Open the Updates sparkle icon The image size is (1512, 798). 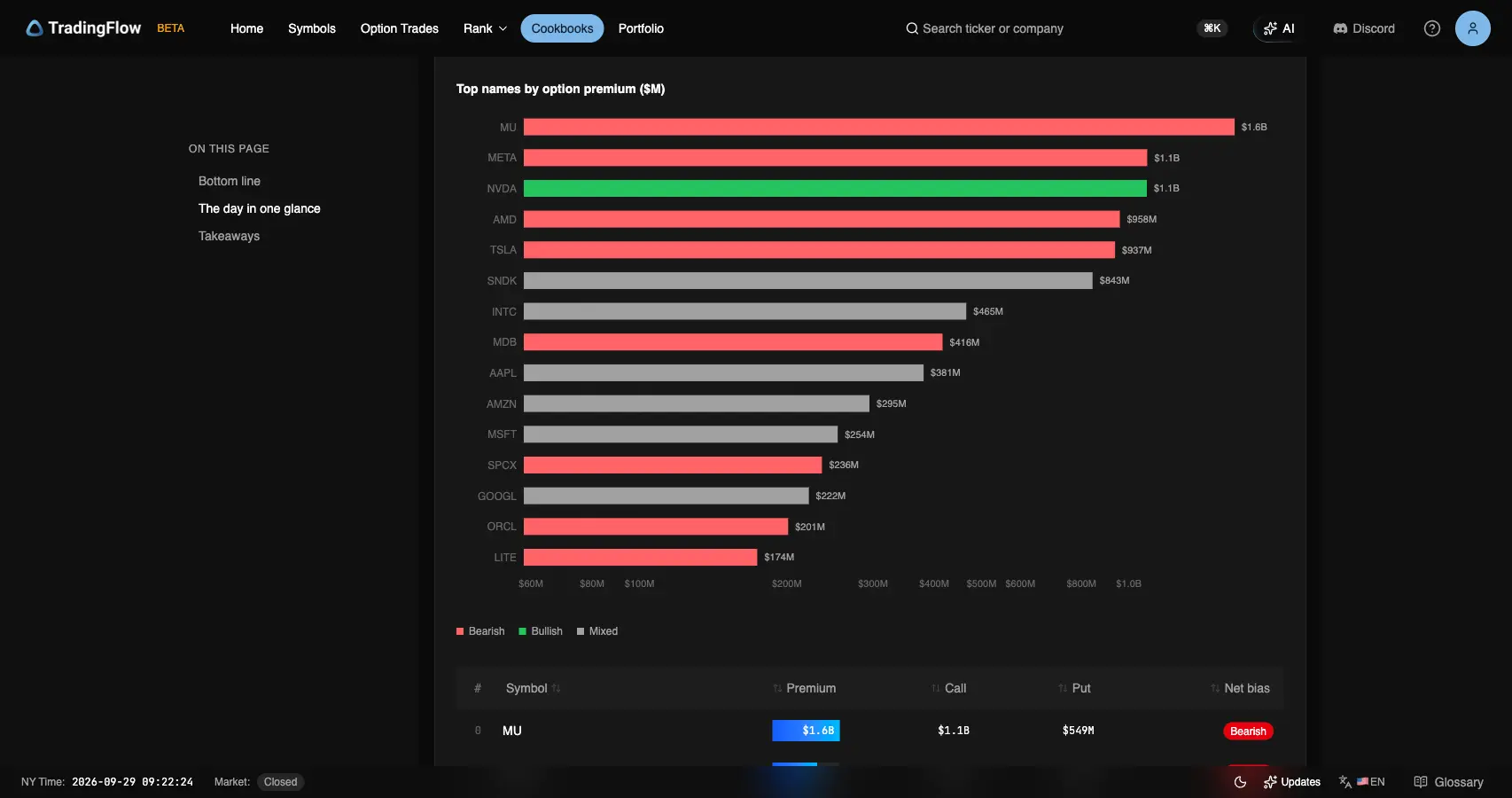pyautogui.click(x=1270, y=782)
